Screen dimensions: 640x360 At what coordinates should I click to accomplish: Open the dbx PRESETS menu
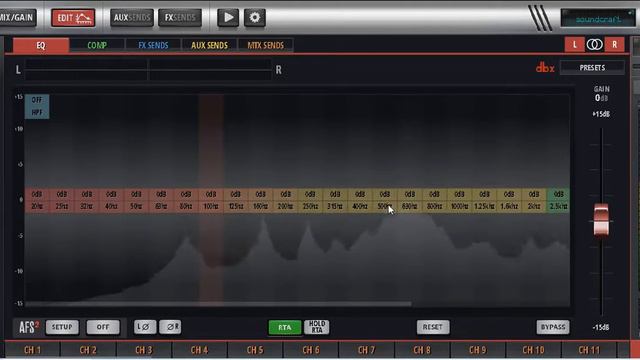pos(592,68)
